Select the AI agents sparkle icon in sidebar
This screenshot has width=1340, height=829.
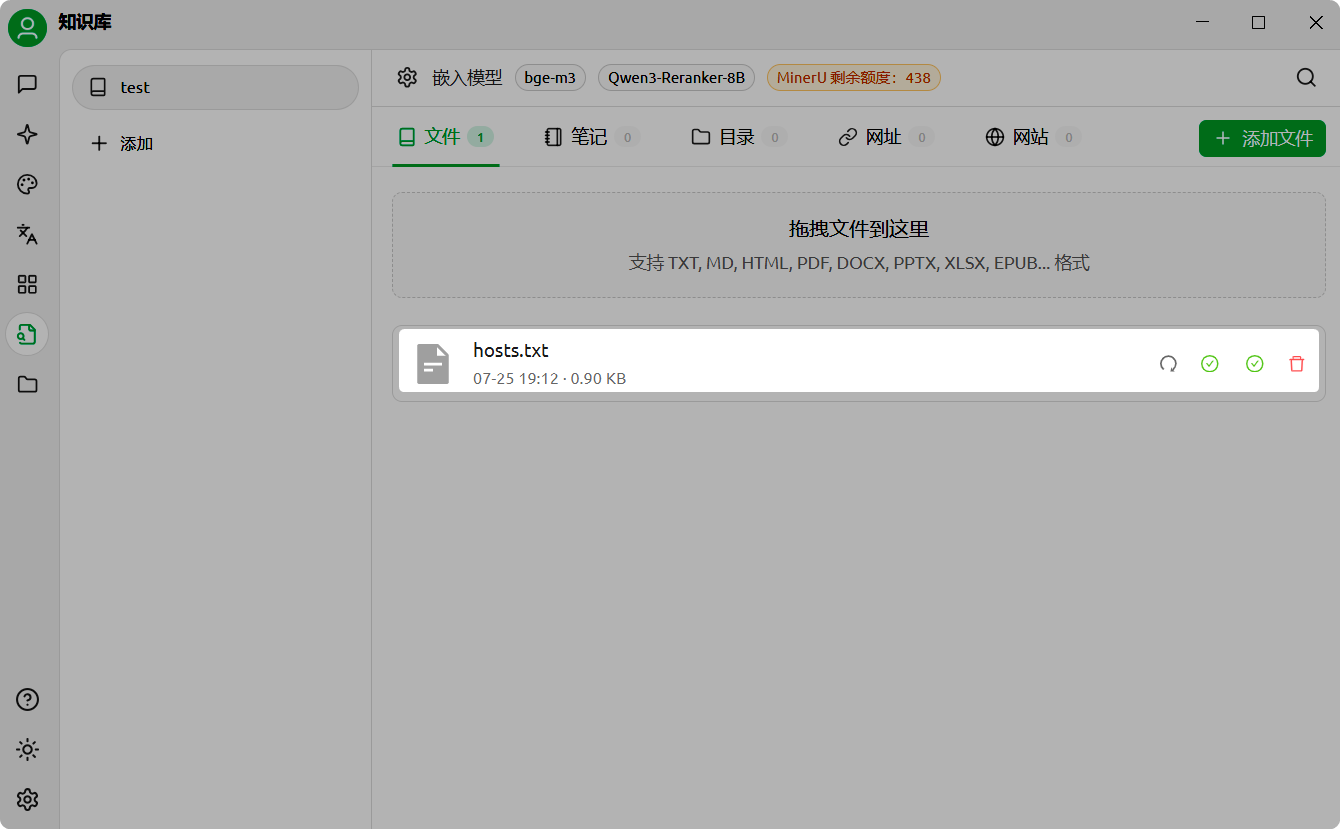[x=27, y=134]
